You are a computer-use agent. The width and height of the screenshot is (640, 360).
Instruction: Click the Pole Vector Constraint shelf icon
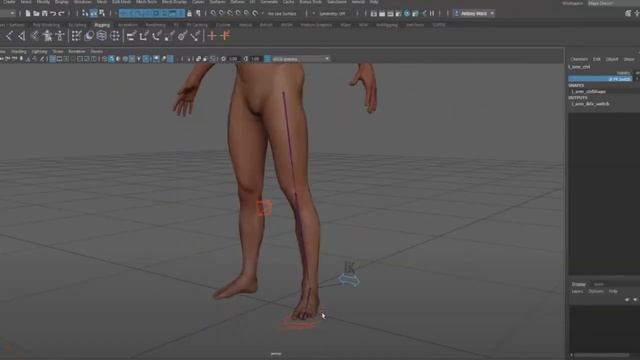click(x=196, y=36)
